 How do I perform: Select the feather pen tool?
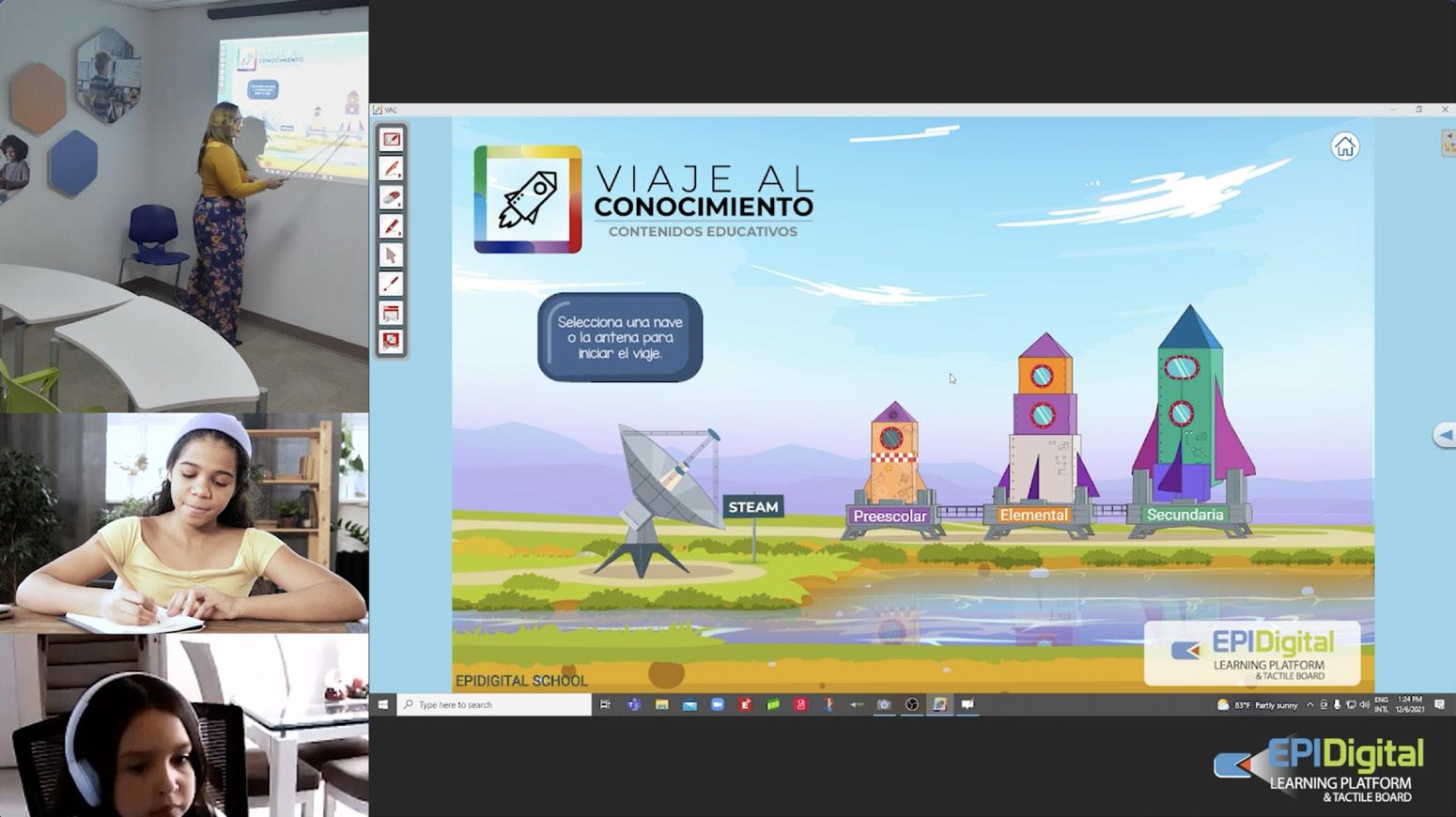(392, 168)
